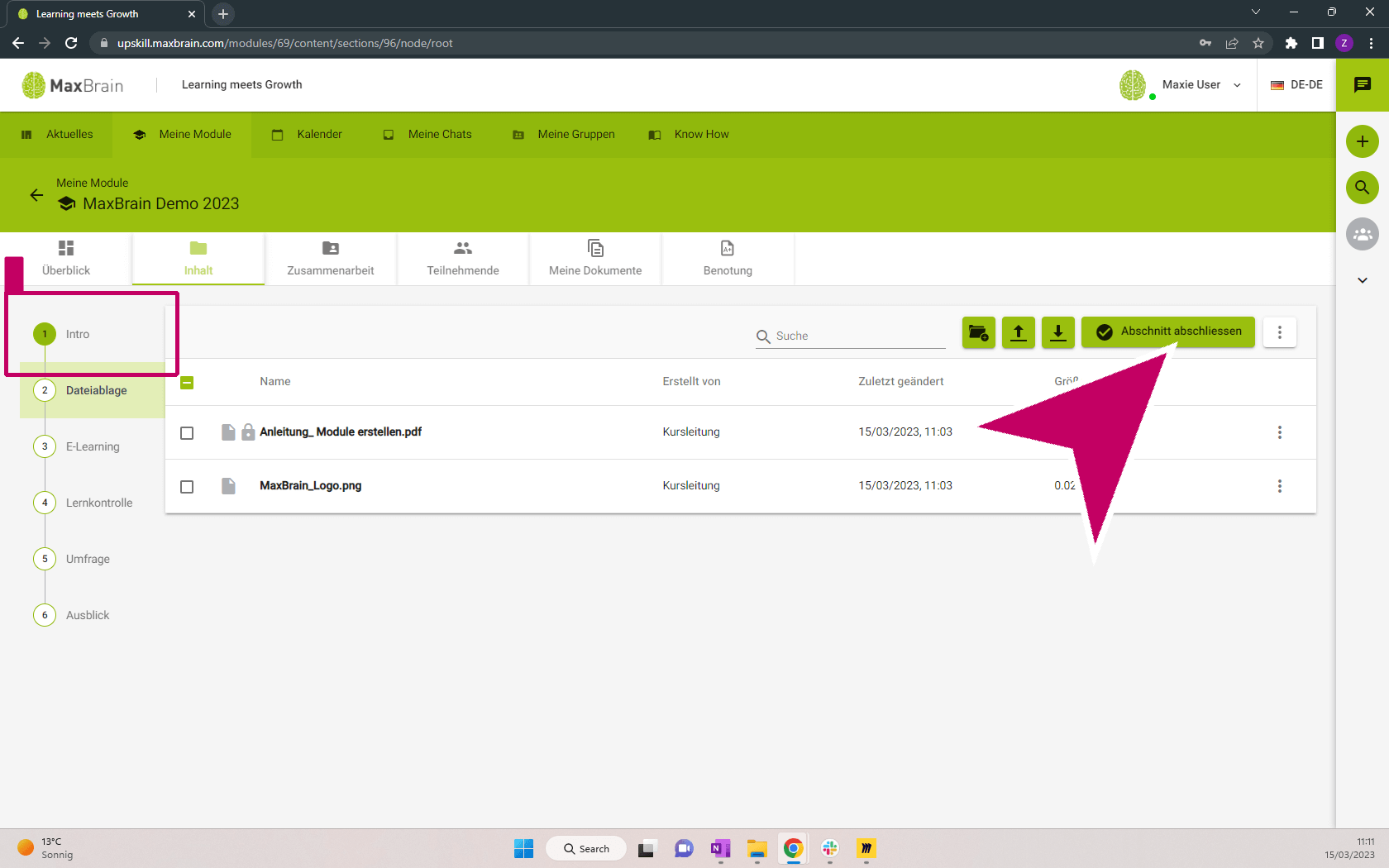Sort by Zuletzt geändert column header
The image size is (1389, 868).
pos(901,381)
